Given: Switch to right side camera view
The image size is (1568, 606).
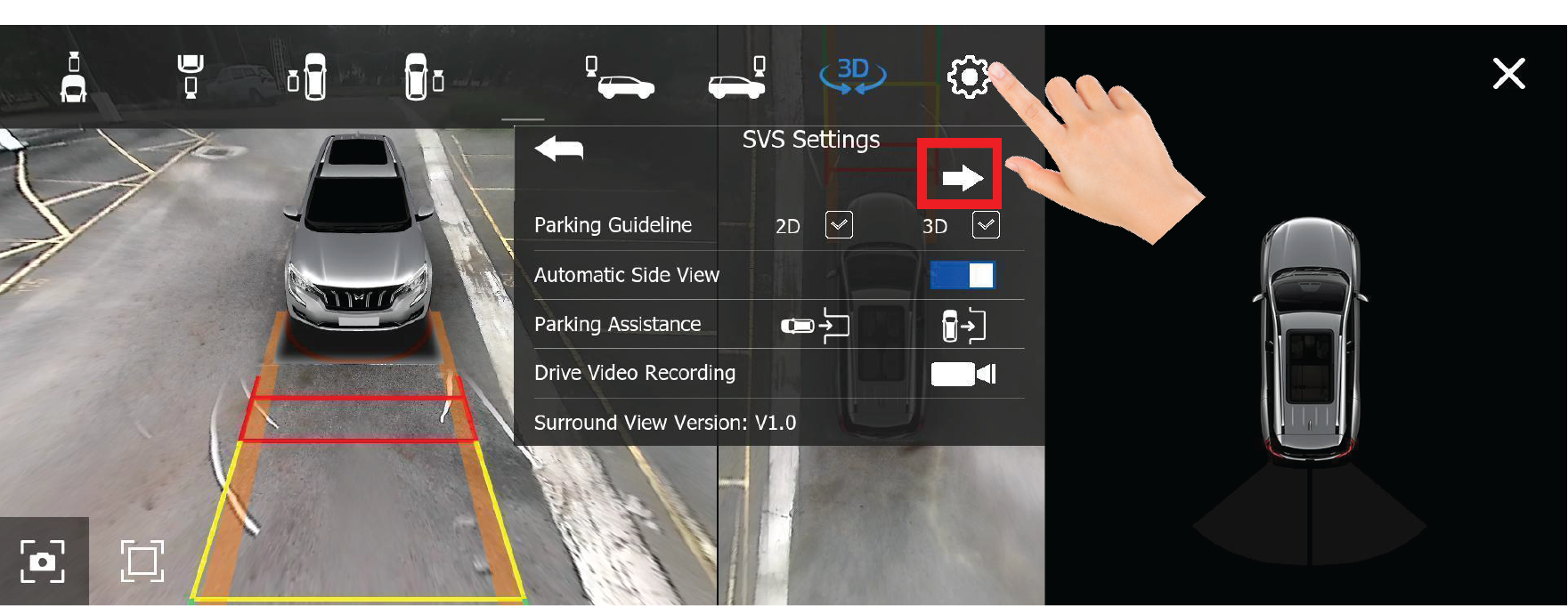Looking at the screenshot, I should pyautogui.click(x=424, y=77).
